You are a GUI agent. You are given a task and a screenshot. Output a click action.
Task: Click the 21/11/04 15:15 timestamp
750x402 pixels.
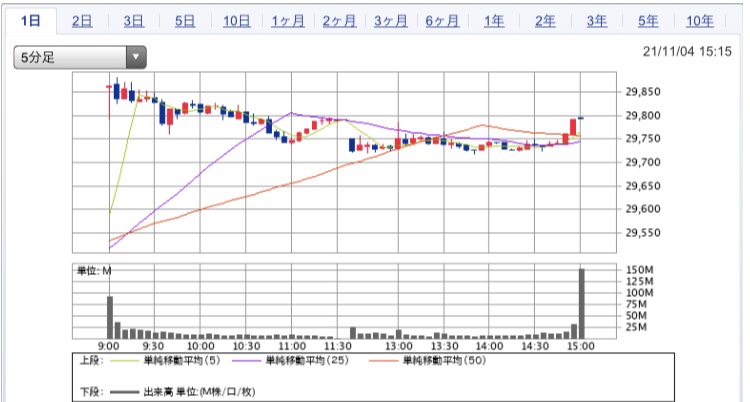(x=687, y=52)
